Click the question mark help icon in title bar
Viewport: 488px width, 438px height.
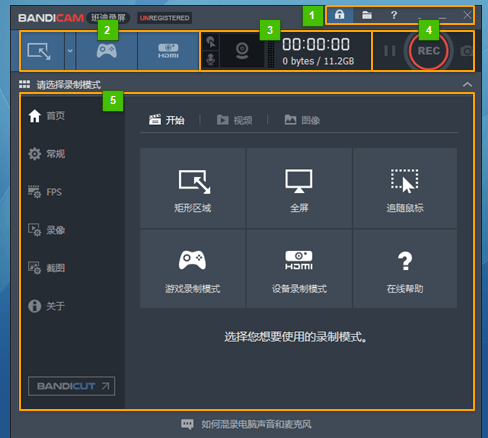(x=394, y=15)
